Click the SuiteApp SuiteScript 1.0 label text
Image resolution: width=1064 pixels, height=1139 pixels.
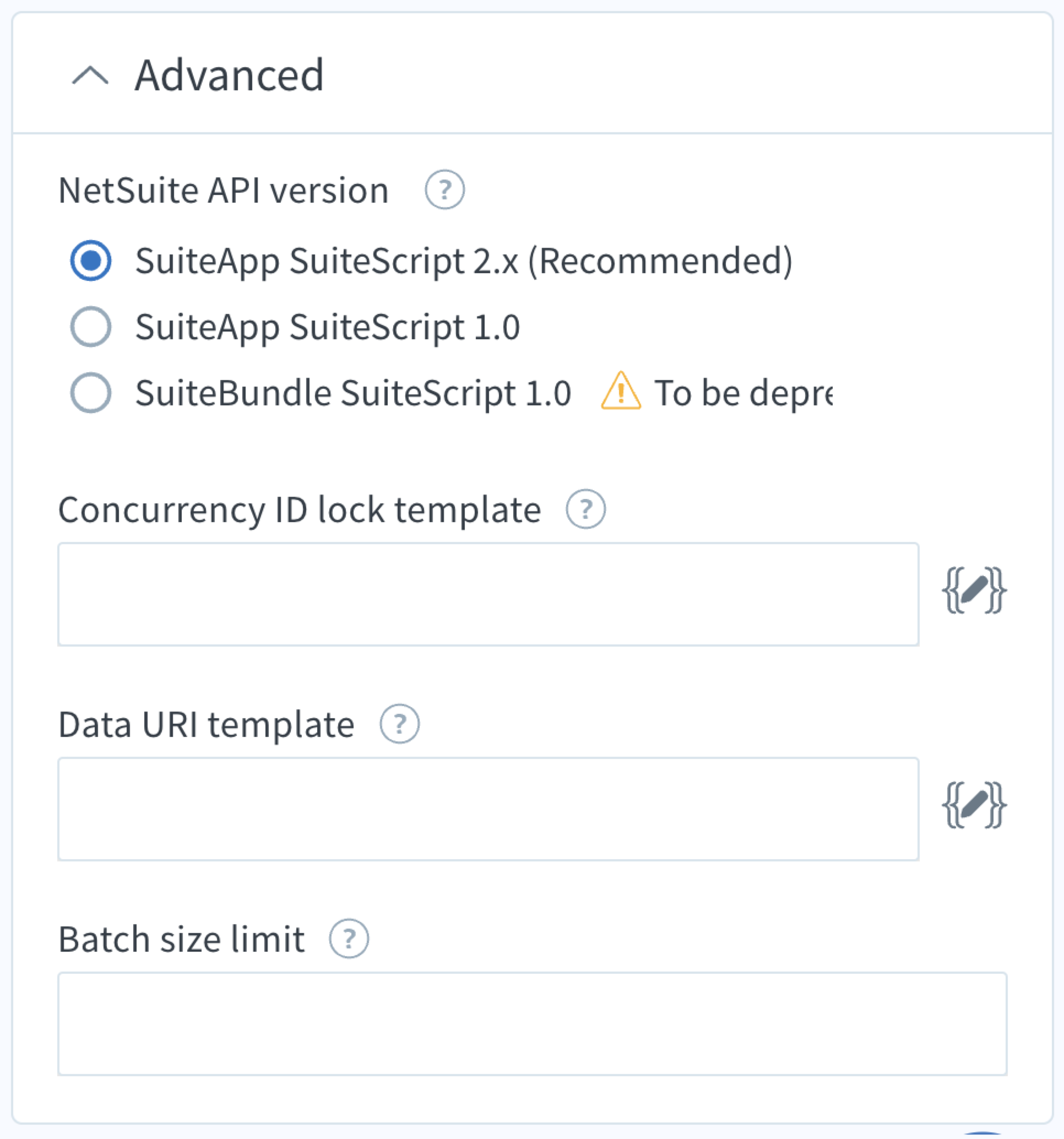(327, 327)
